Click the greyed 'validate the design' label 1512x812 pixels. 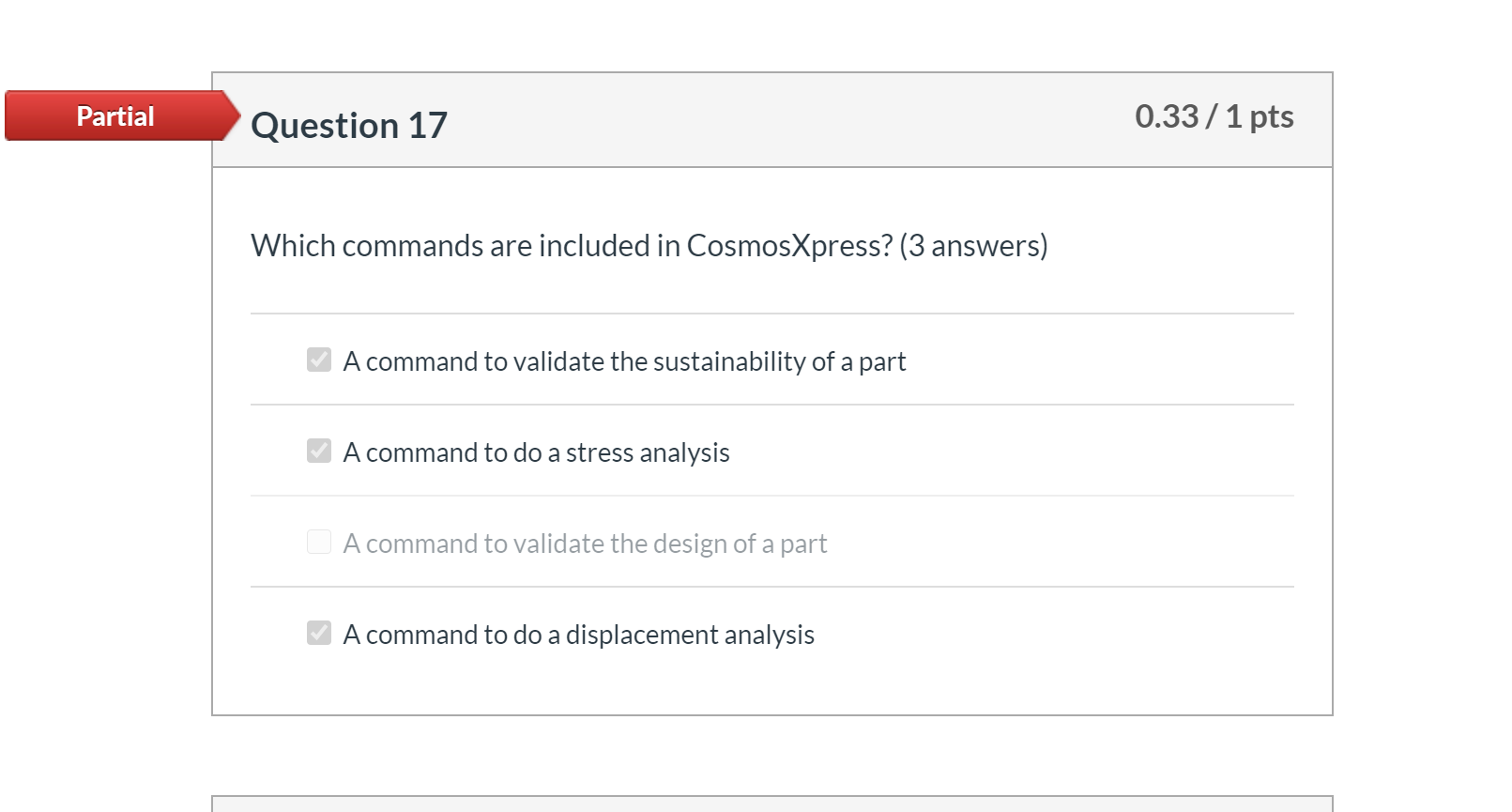click(x=585, y=544)
